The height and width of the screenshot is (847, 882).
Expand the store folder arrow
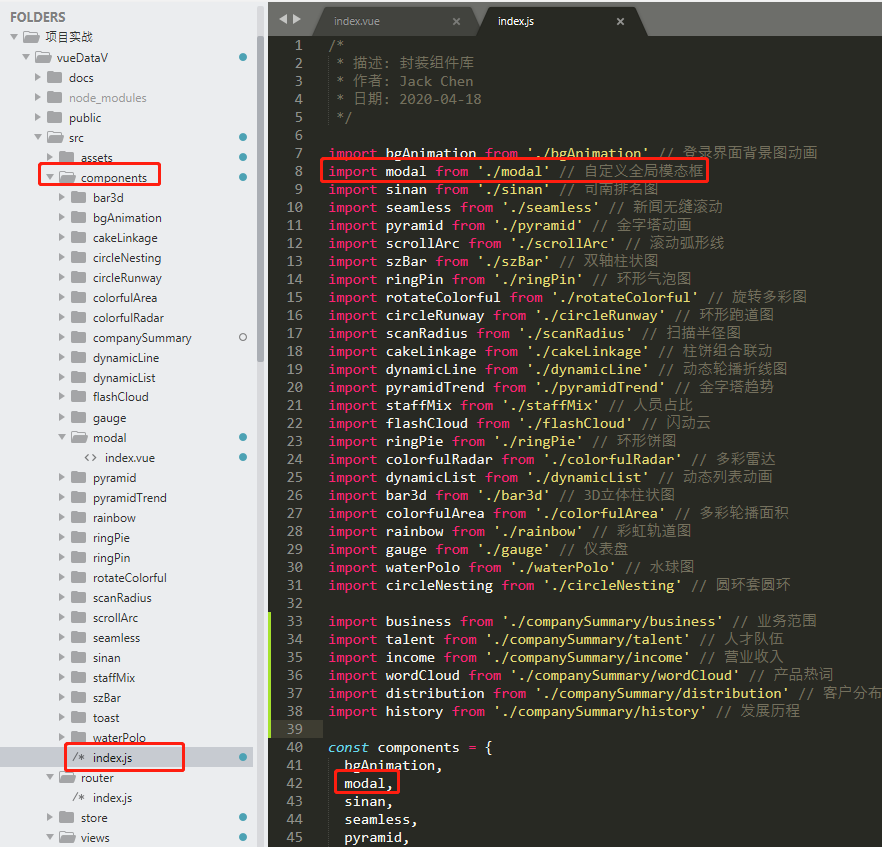pyautogui.click(x=50, y=817)
